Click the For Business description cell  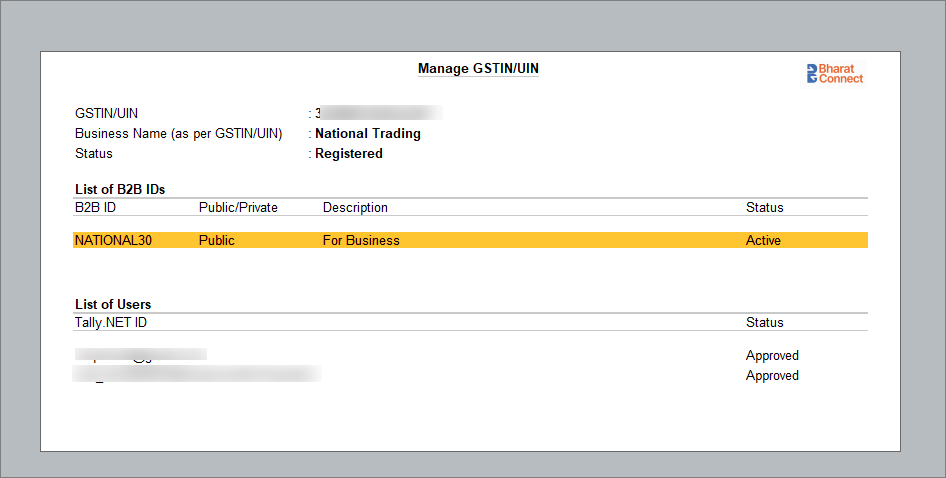361,241
